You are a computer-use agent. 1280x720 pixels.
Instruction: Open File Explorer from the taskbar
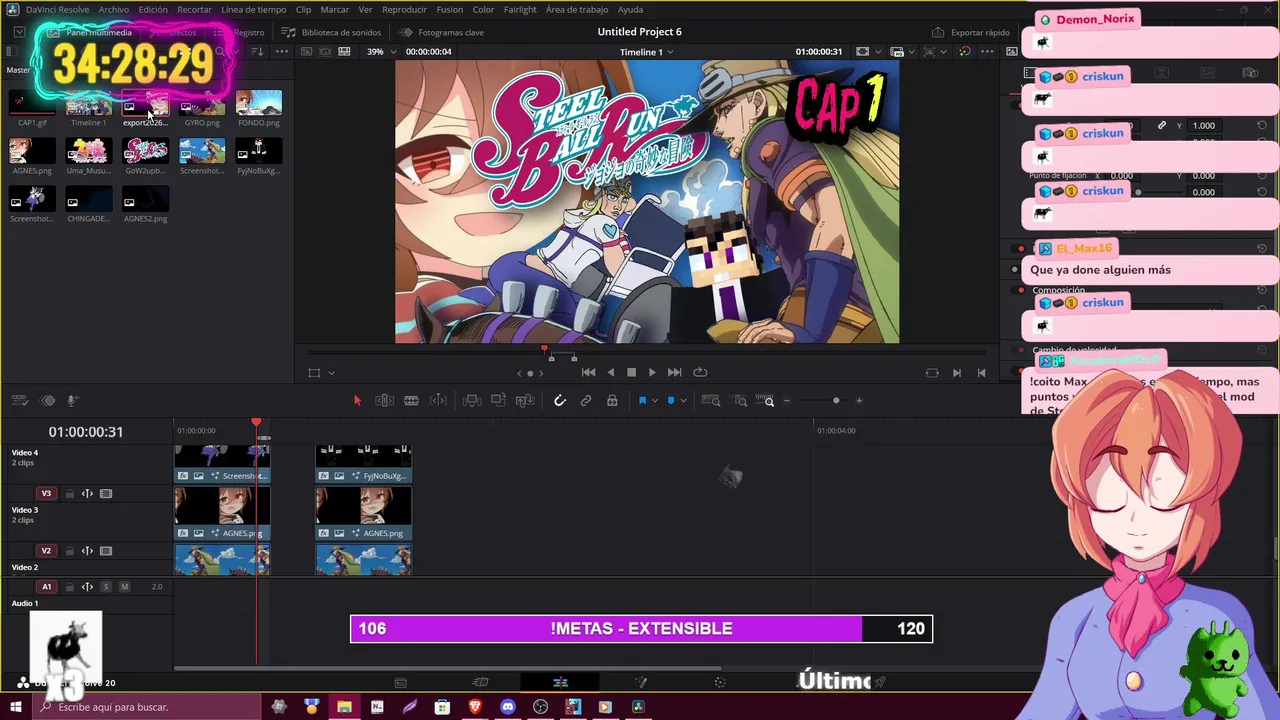point(344,707)
